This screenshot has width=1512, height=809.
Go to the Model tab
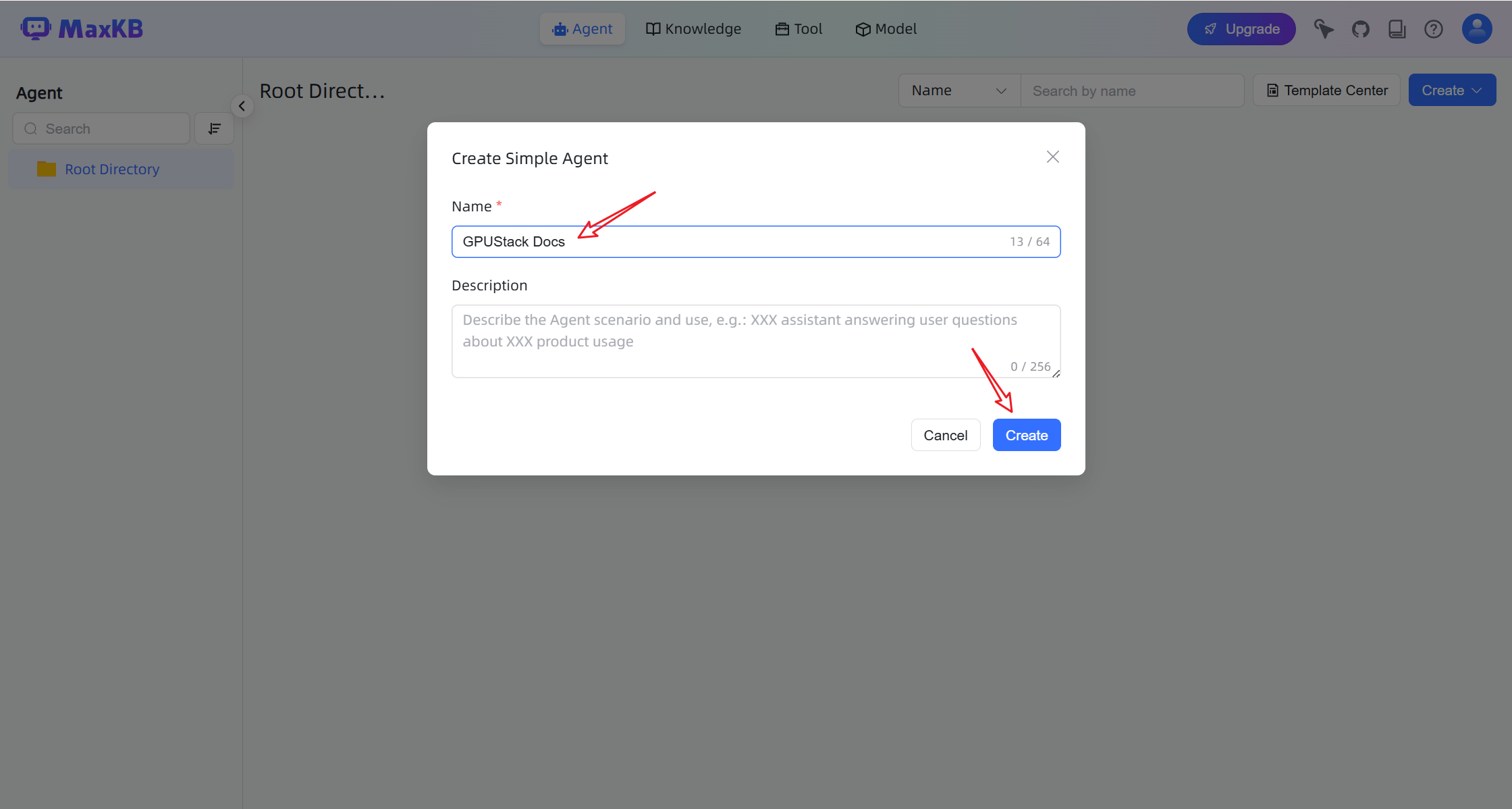tap(886, 29)
